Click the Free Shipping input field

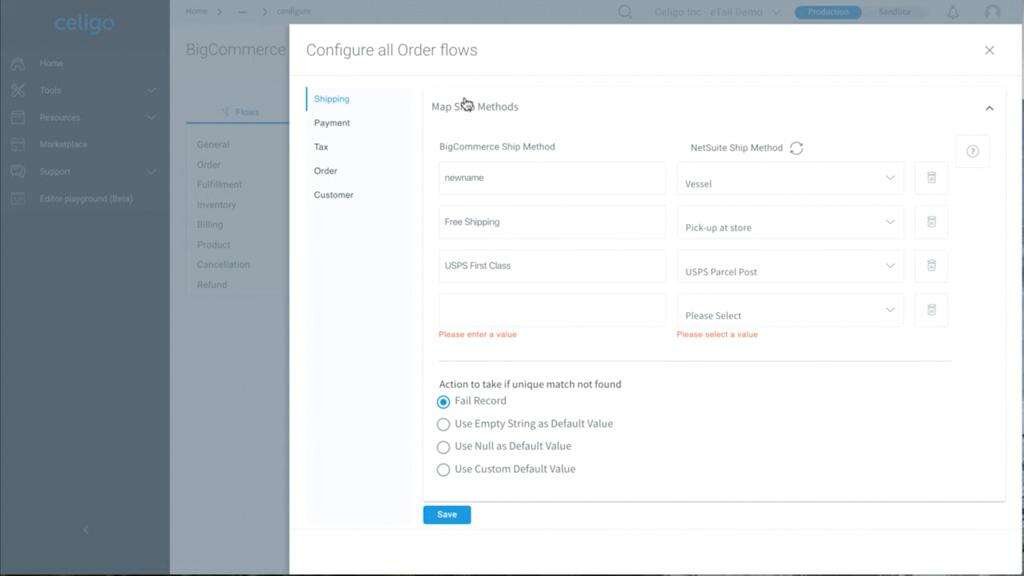click(552, 222)
